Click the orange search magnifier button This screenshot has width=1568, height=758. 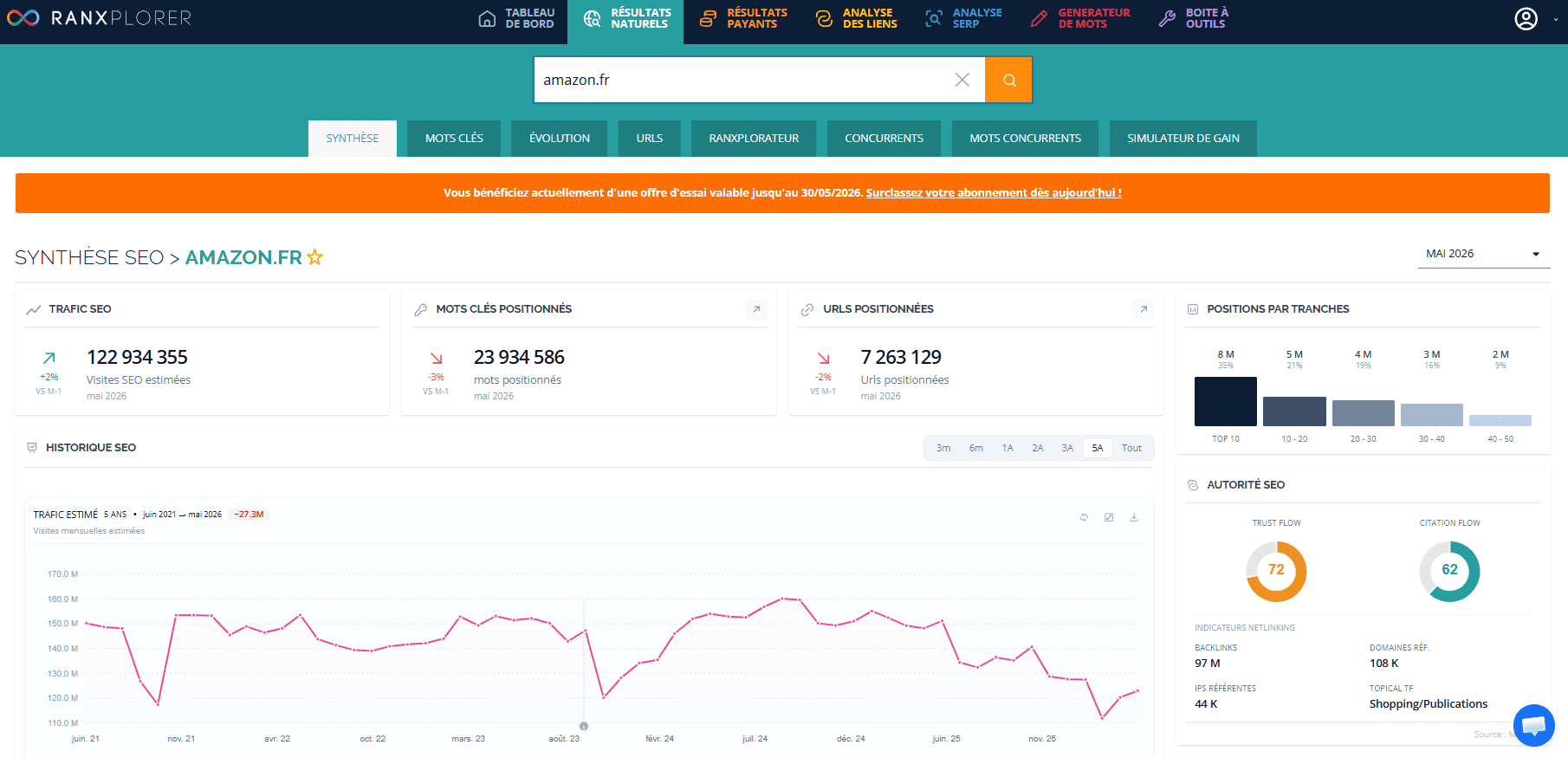(1008, 80)
